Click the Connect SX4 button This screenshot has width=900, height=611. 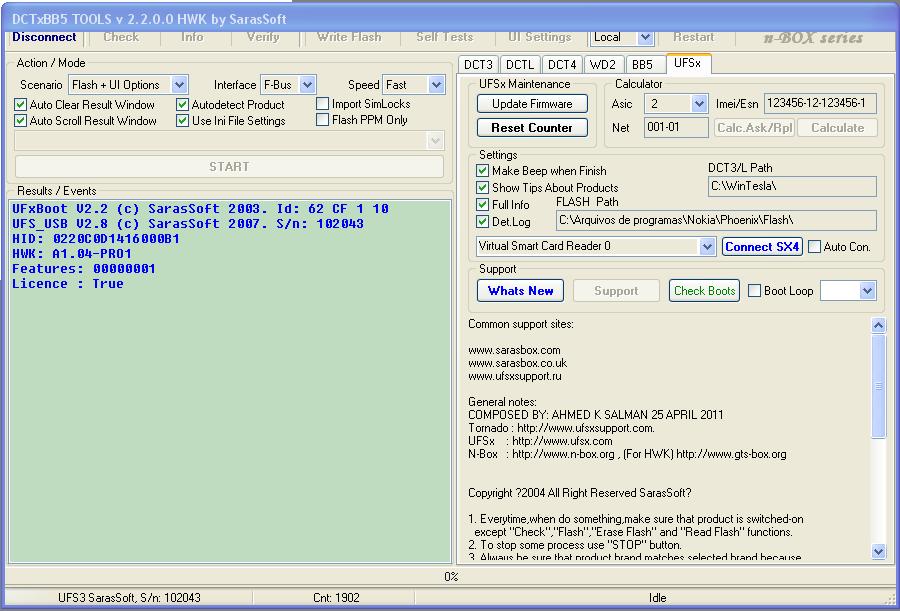(x=762, y=246)
